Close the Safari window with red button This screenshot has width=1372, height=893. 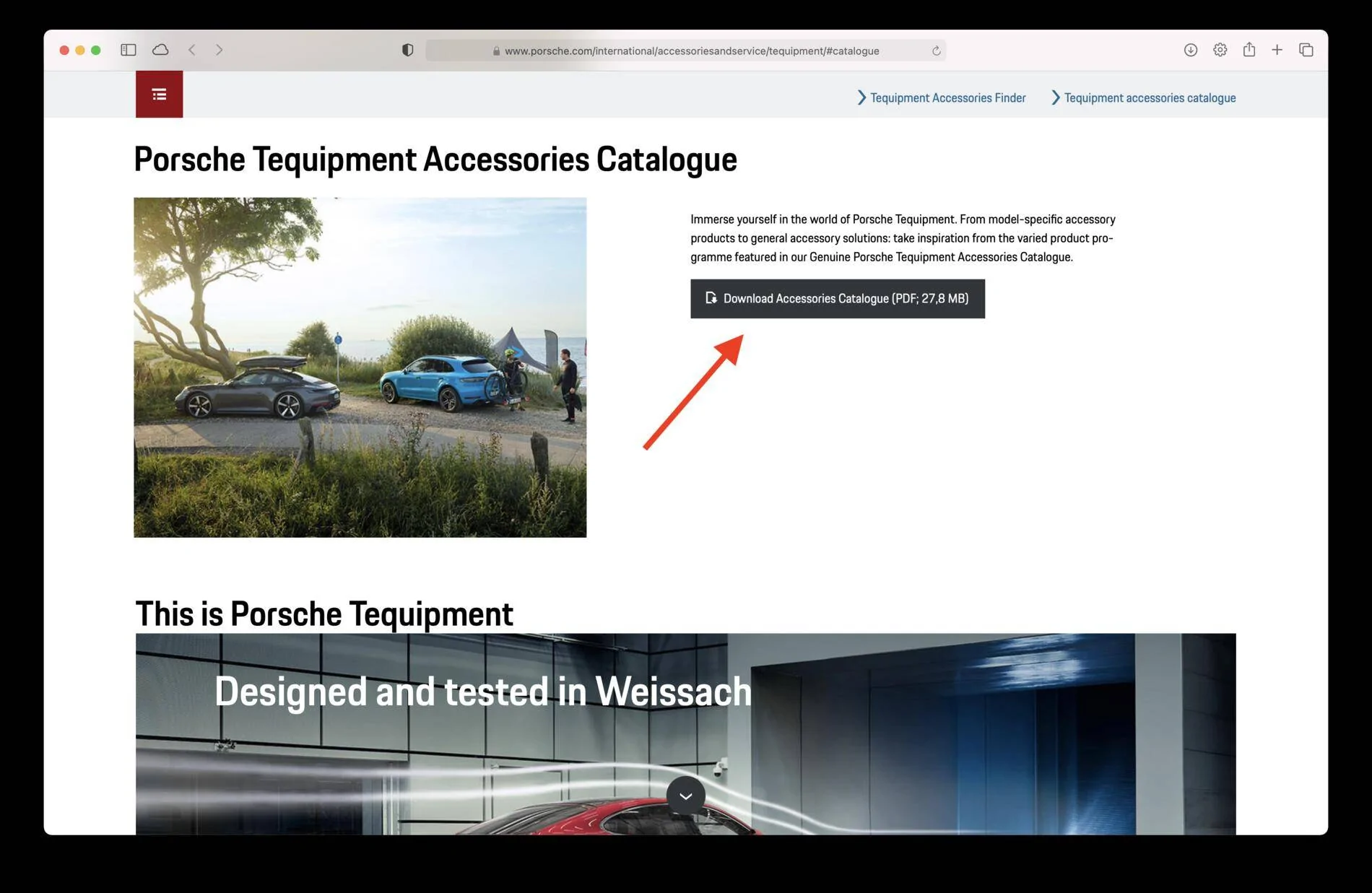64,50
